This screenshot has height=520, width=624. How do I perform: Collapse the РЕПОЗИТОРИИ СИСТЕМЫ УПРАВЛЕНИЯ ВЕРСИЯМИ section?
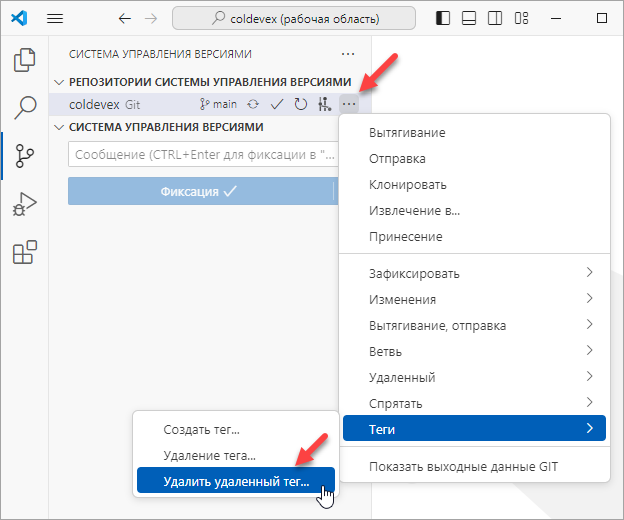pos(59,82)
